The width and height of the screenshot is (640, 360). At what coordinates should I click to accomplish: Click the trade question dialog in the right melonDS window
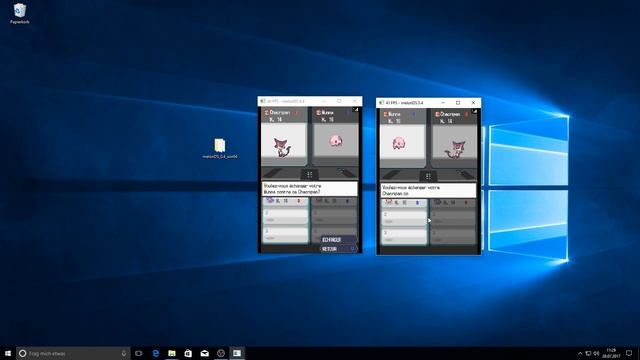coord(428,190)
